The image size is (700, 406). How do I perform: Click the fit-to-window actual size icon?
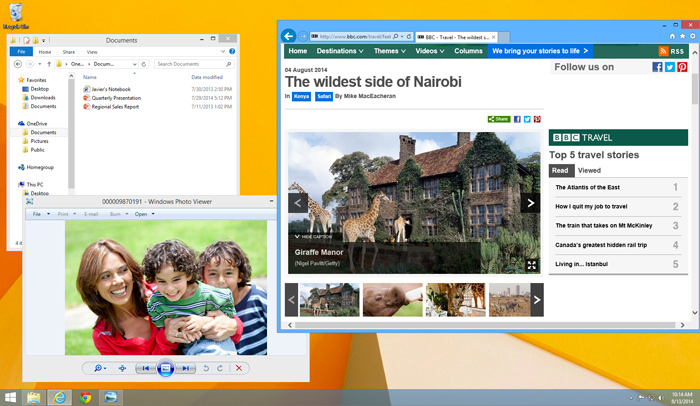(x=122, y=369)
